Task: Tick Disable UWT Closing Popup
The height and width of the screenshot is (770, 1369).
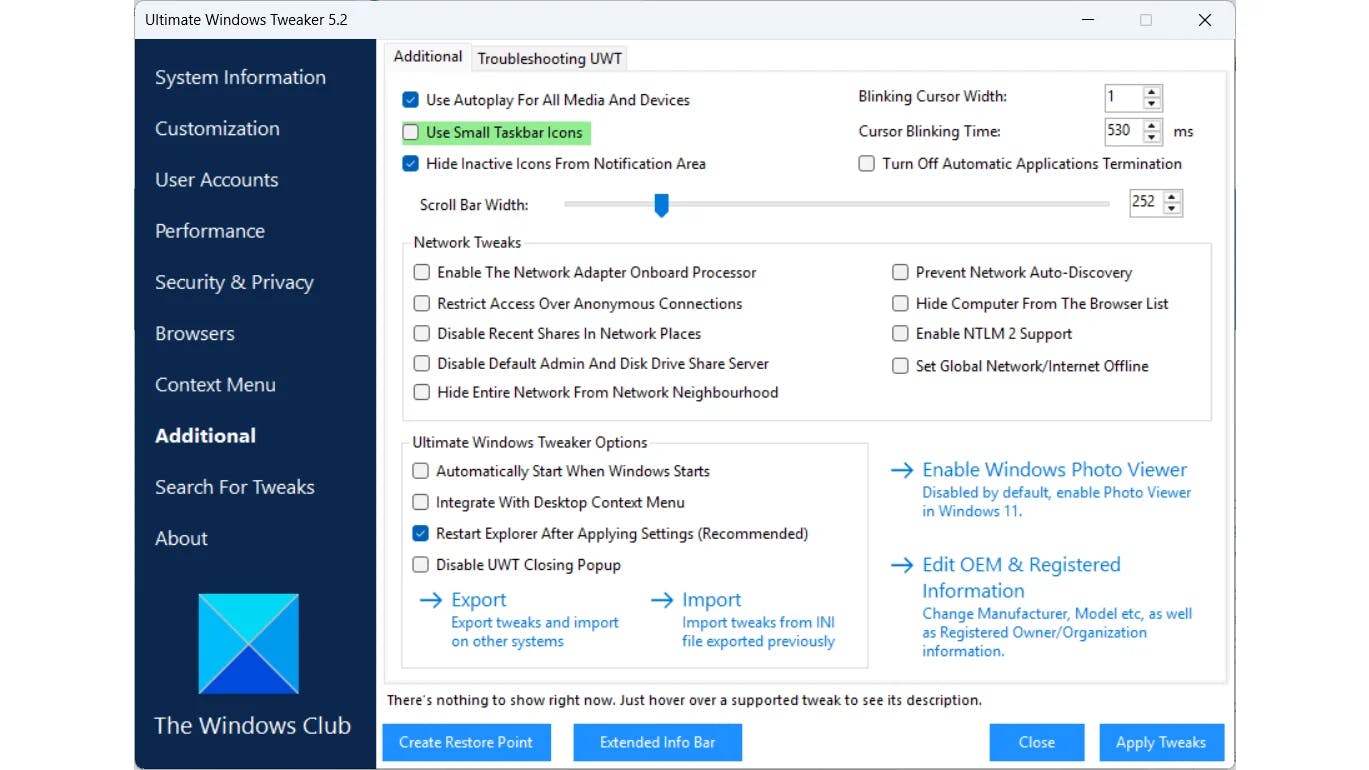Action: coord(421,564)
